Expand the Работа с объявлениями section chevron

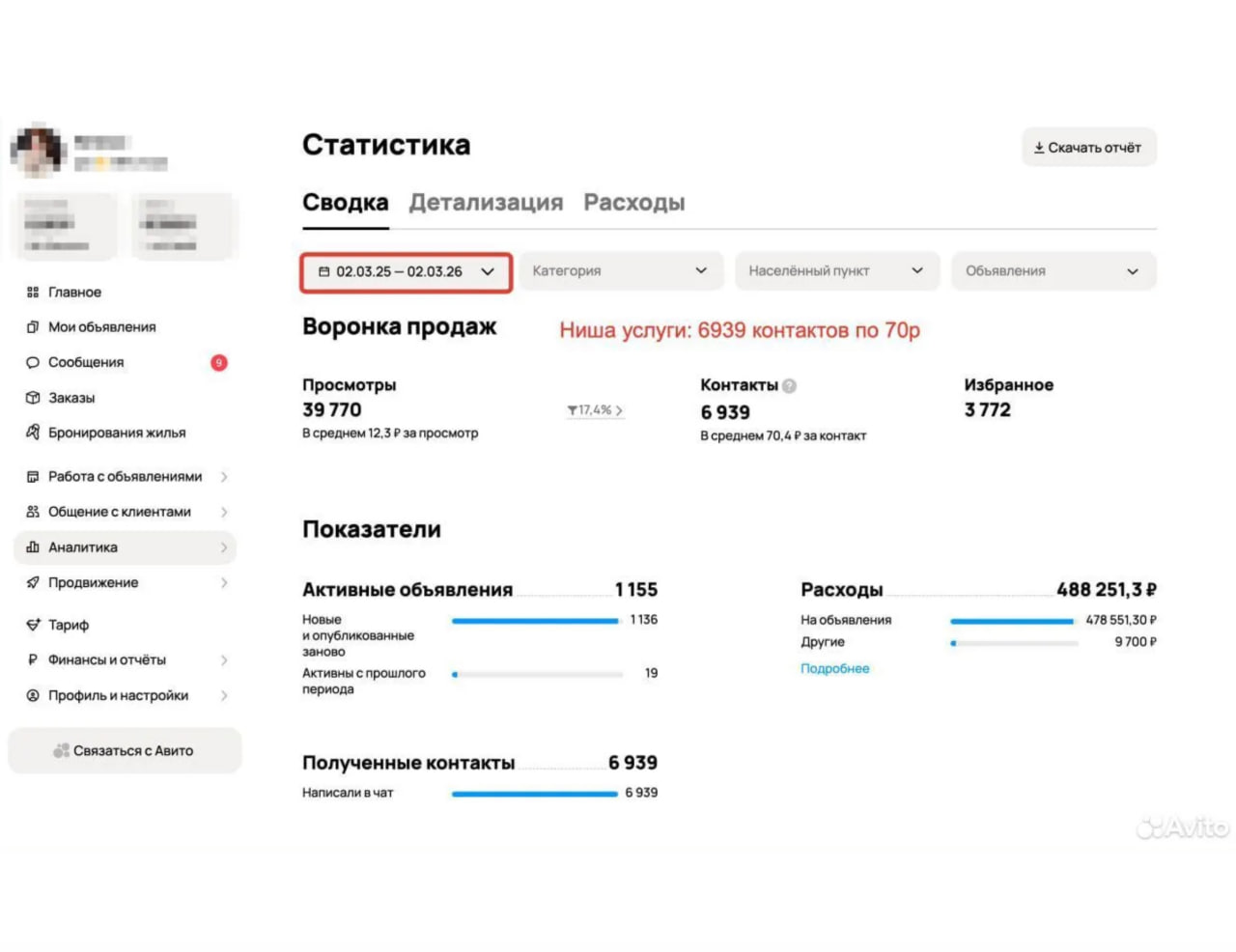coord(224,477)
